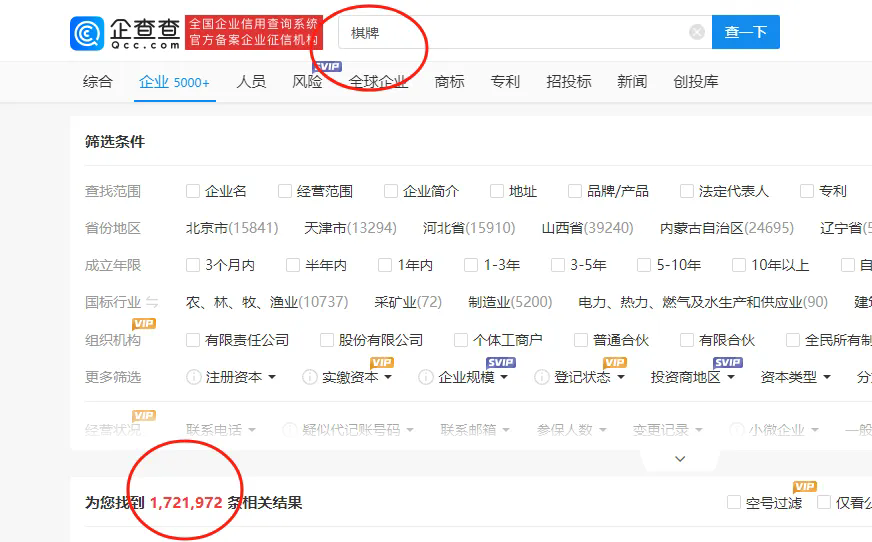Switch to the 商标 tab
Screen dimensions: 872x542
click(449, 82)
